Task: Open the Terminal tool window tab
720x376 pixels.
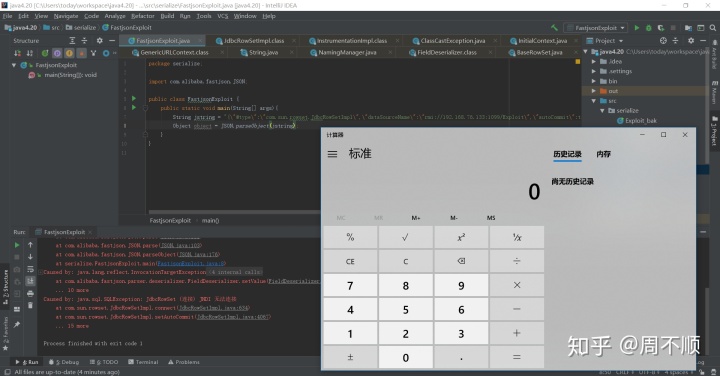Action: [143, 362]
